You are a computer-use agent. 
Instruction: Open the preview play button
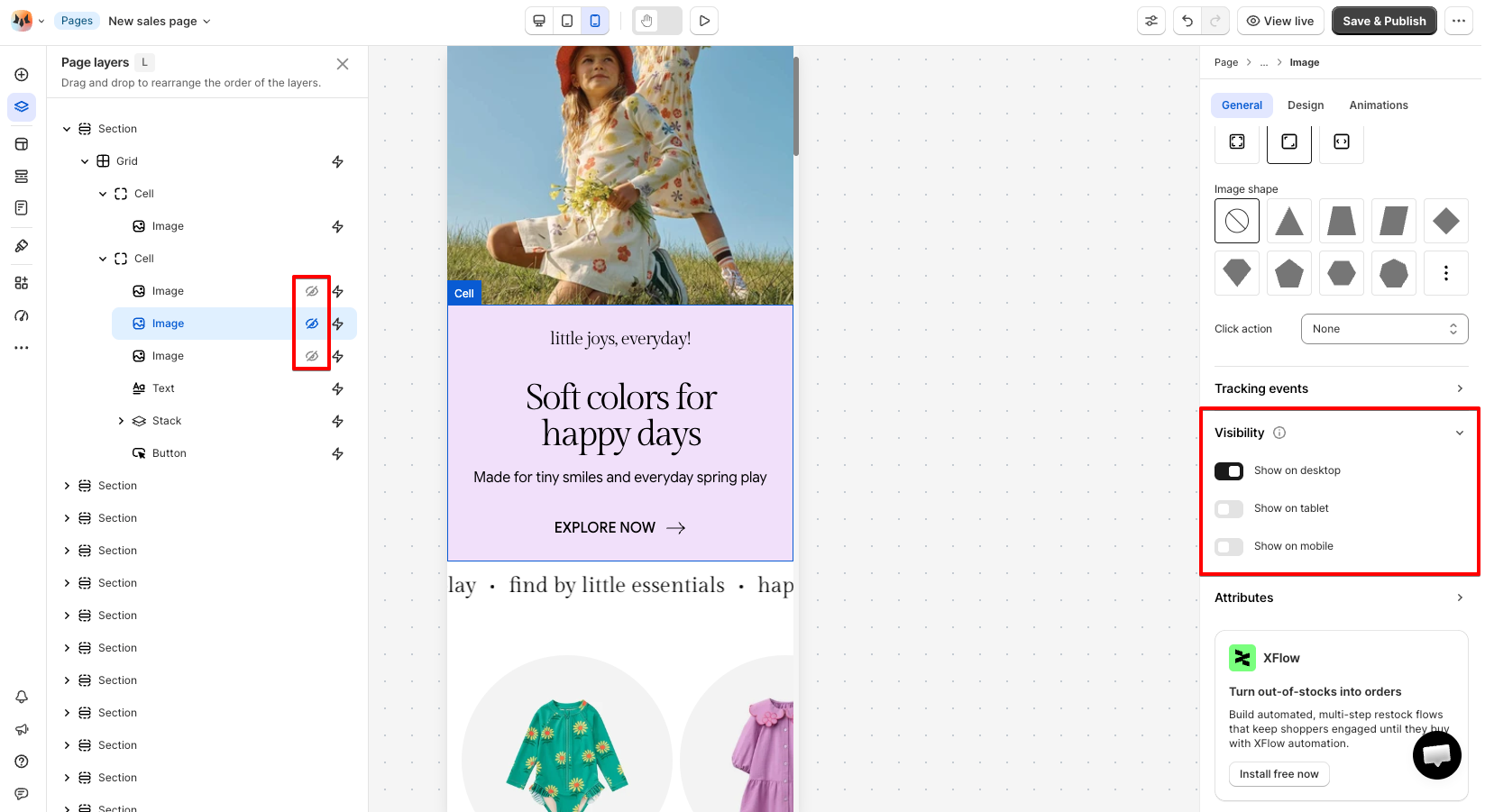click(x=704, y=21)
